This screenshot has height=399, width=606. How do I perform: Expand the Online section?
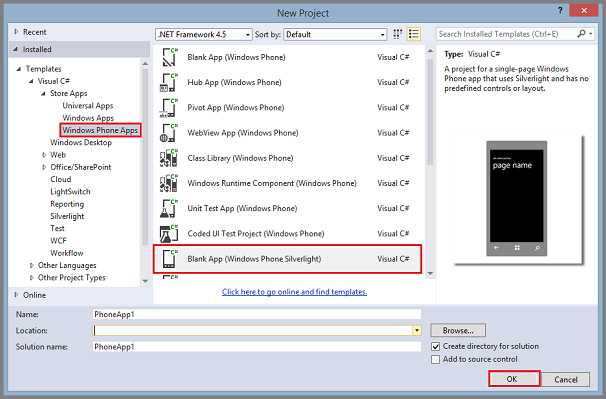coord(16,295)
